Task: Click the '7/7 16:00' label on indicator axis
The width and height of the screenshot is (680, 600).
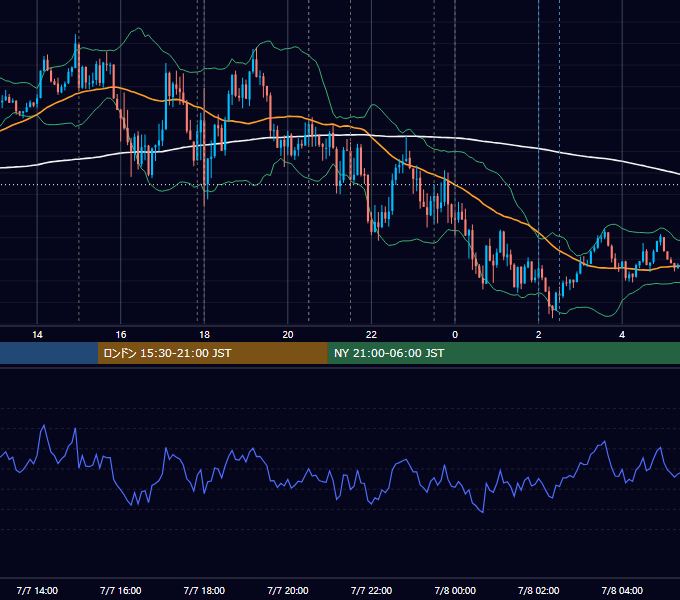Action: (121, 590)
